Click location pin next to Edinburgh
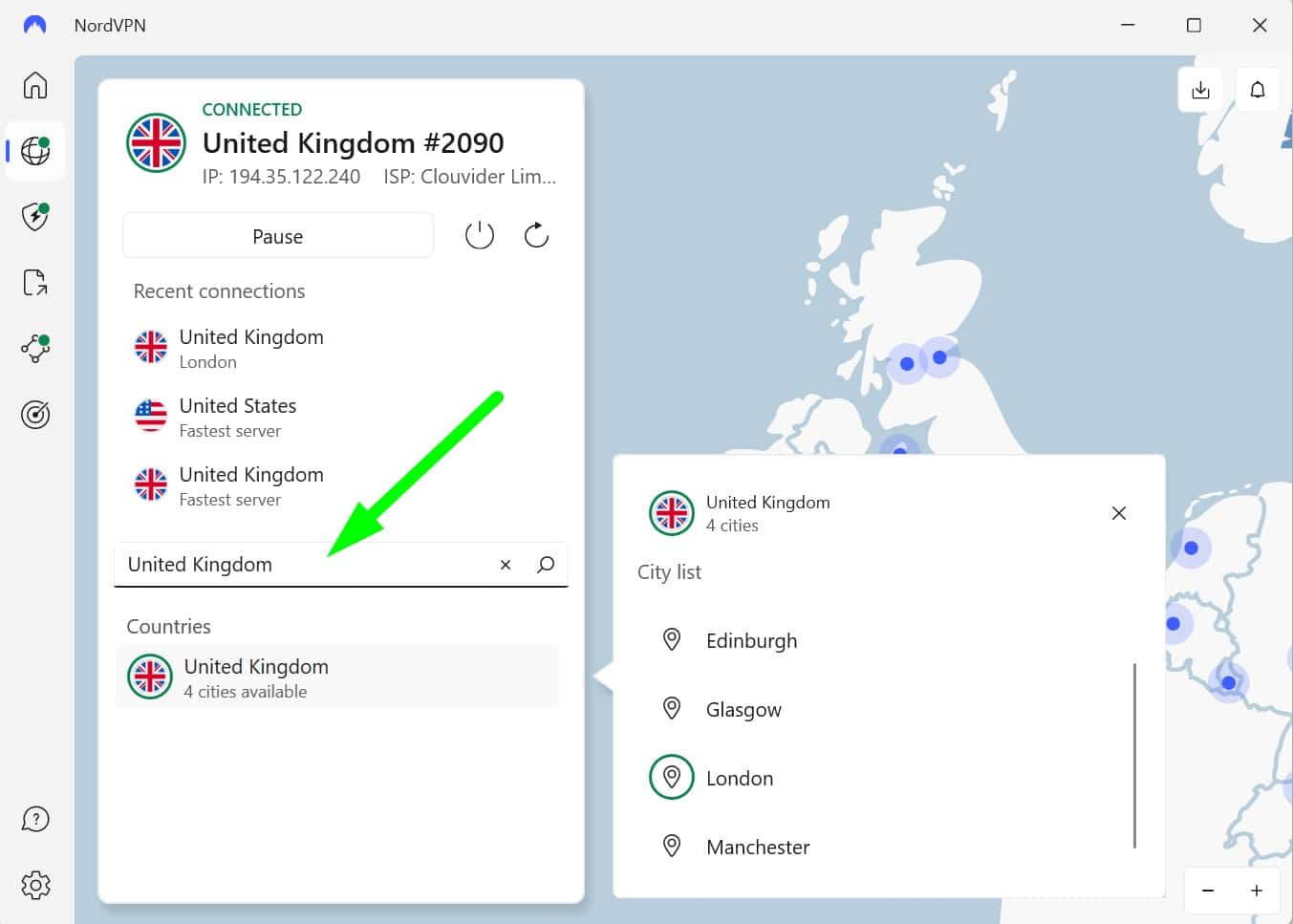The image size is (1293, 924). [672, 639]
